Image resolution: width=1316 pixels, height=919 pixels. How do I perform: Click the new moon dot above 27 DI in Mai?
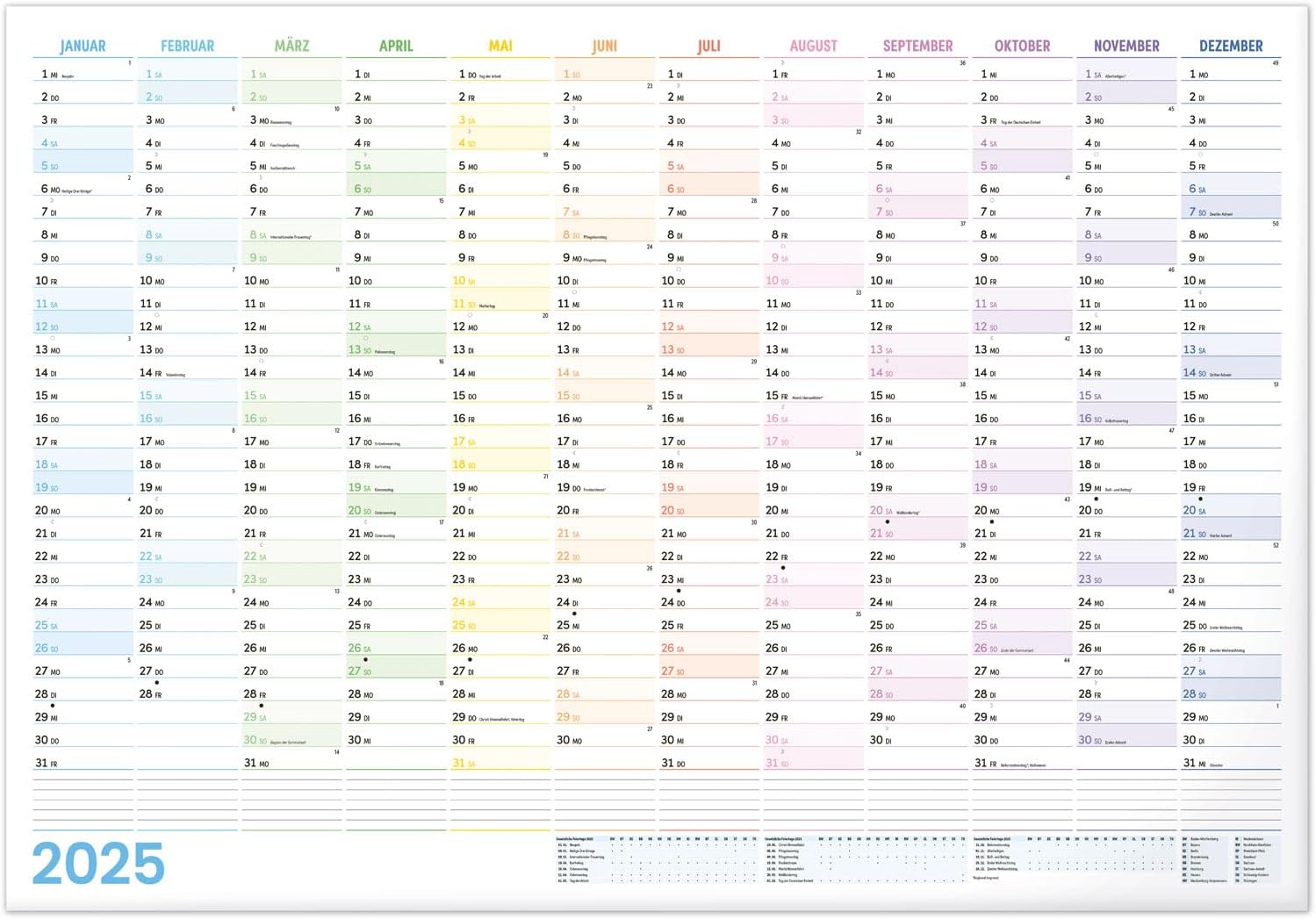tap(470, 660)
